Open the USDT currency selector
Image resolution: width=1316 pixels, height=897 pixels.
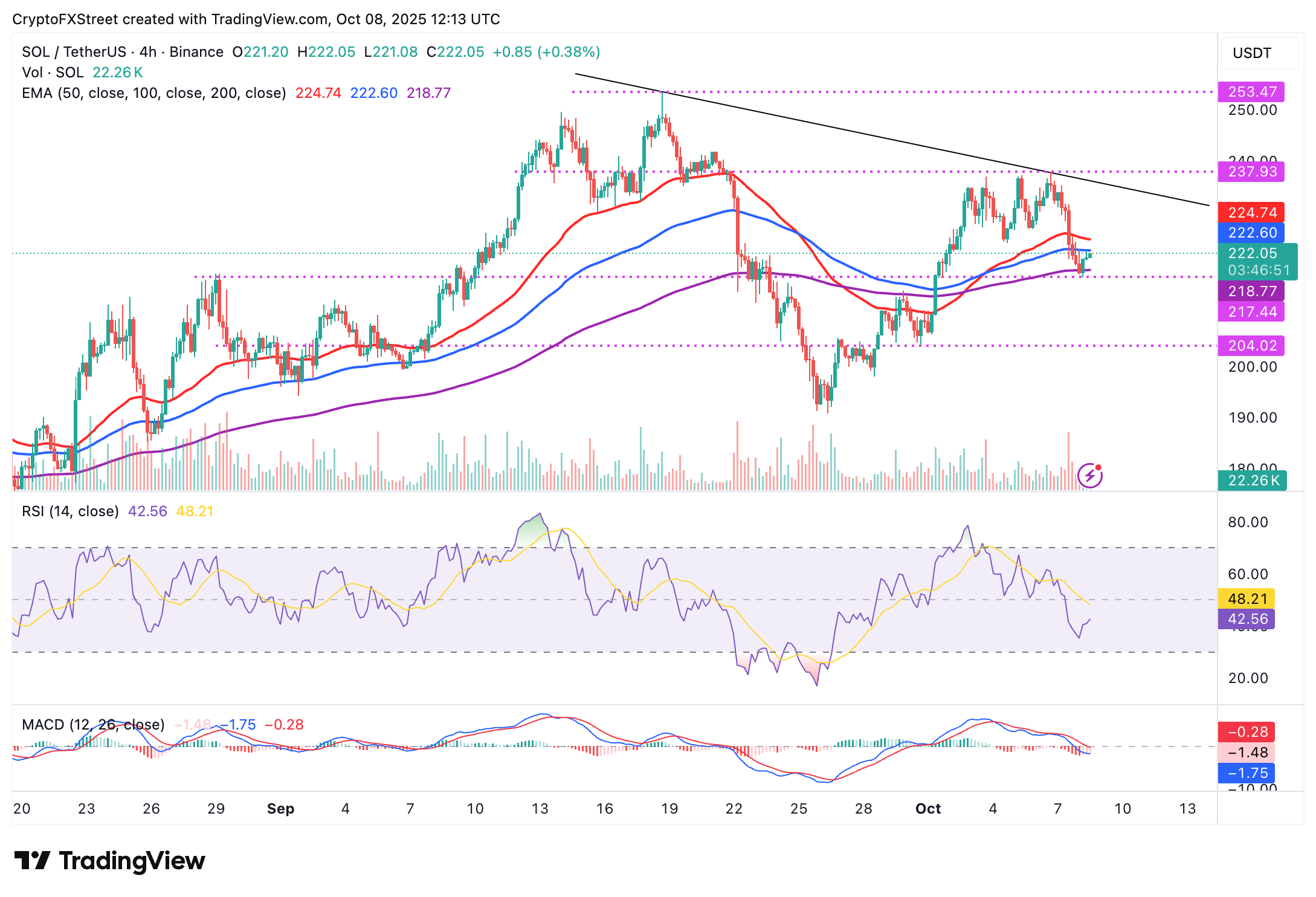tap(1259, 53)
